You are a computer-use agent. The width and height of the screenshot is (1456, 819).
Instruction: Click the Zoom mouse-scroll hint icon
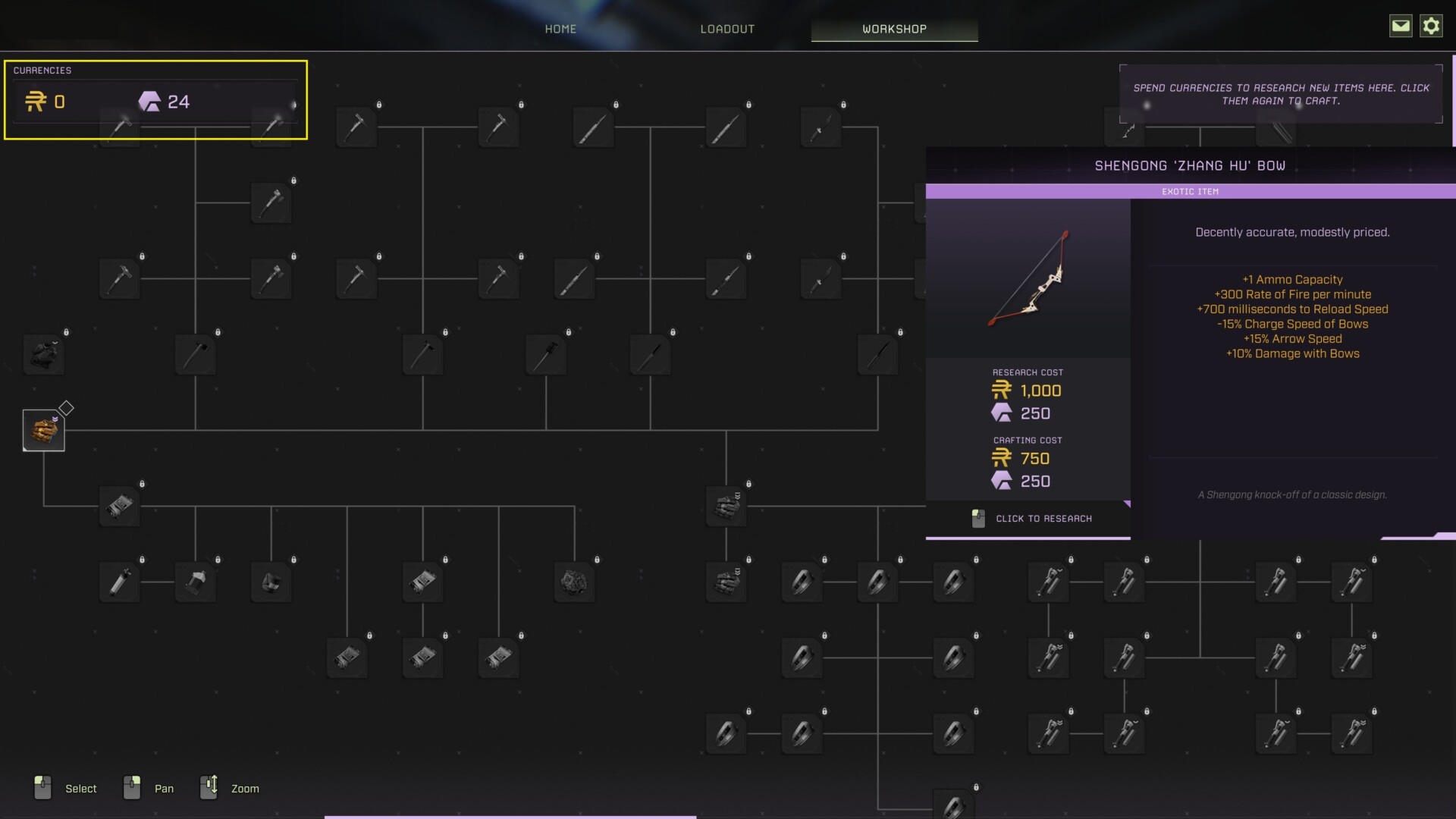pos(209,787)
